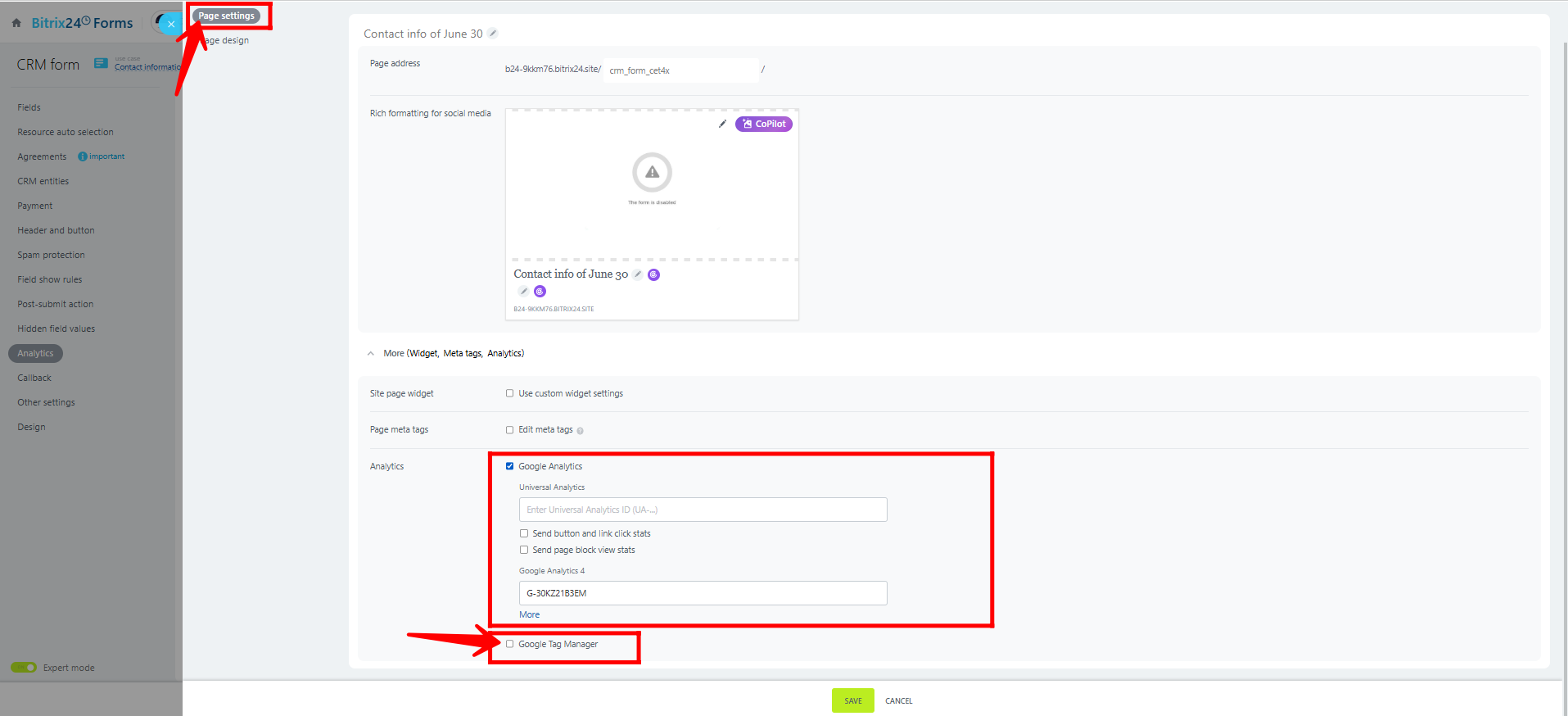Click the Bitrix24 Forms logo
This screenshot has height=716, width=1568.
[x=82, y=23]
